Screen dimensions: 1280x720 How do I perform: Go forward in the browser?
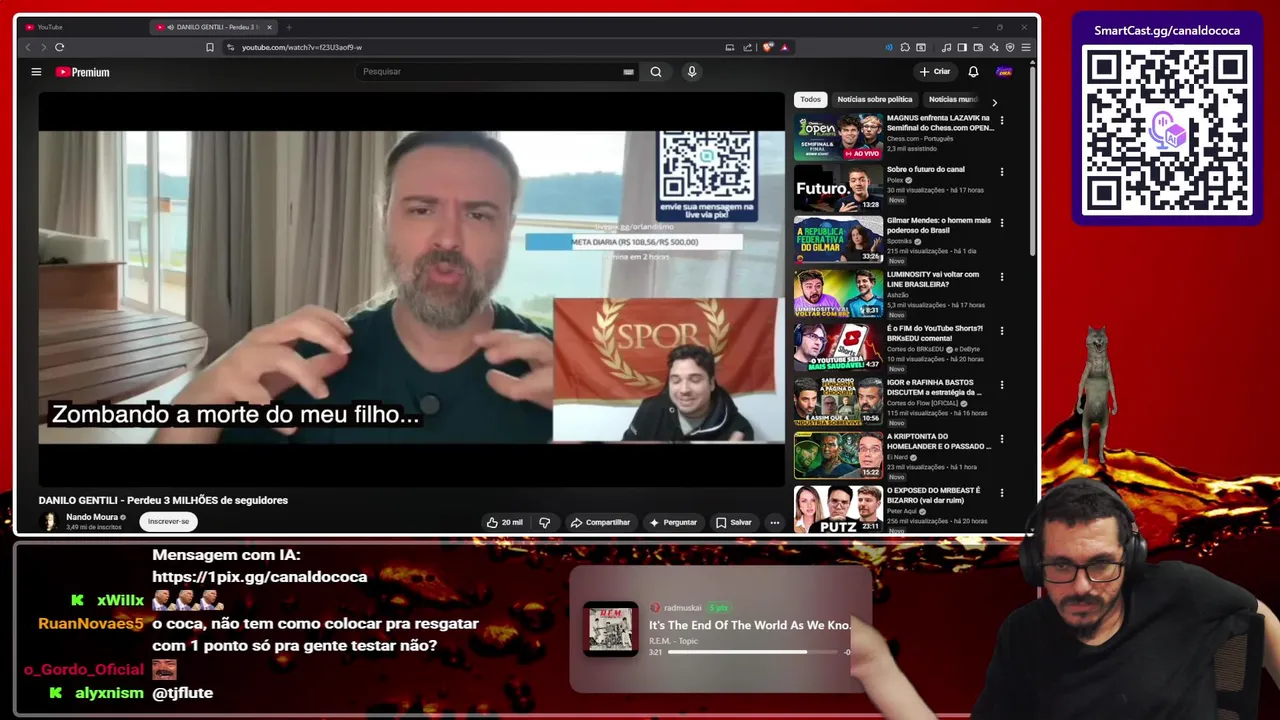coord(43,47)
